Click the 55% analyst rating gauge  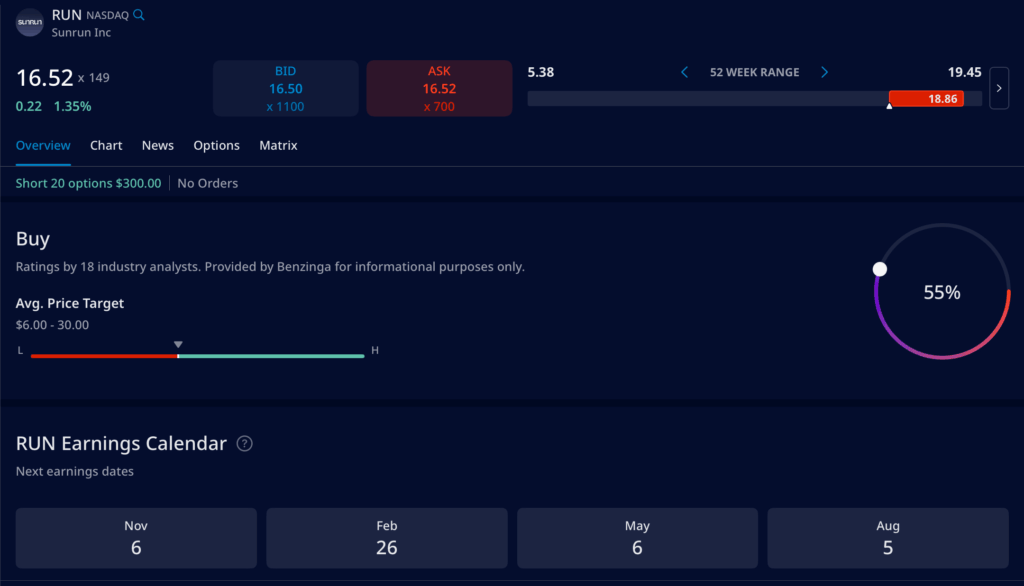[941, 292]
